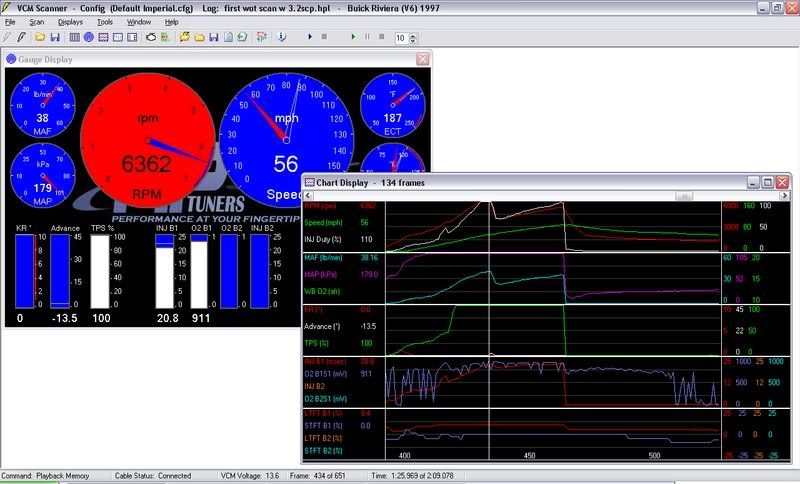Click the blue play arrow button

(310, 37)
